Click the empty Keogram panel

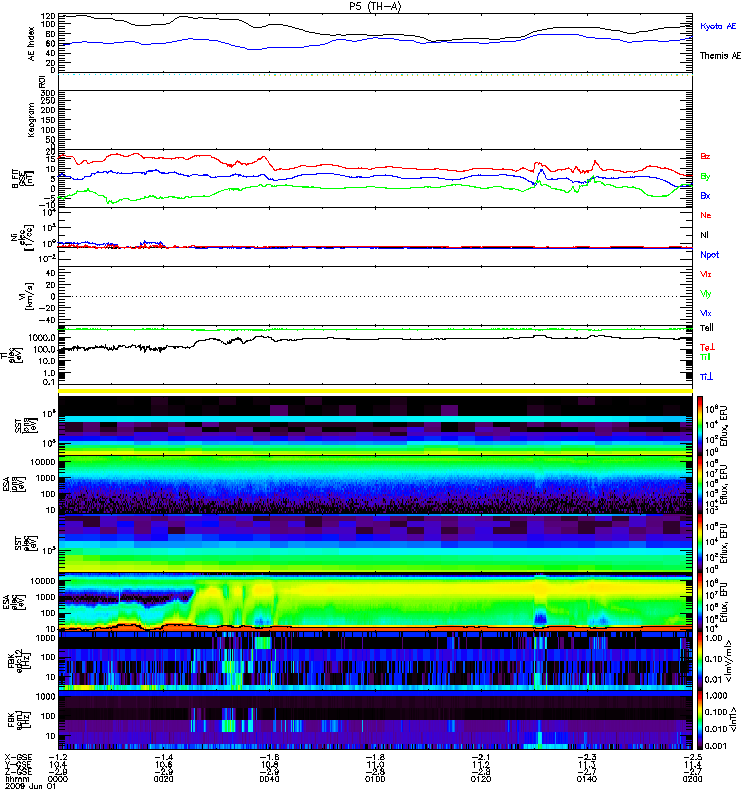[x=376, y=119]
